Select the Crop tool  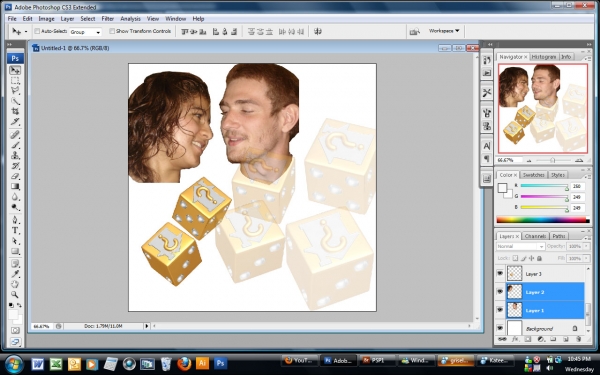(15, 111)
